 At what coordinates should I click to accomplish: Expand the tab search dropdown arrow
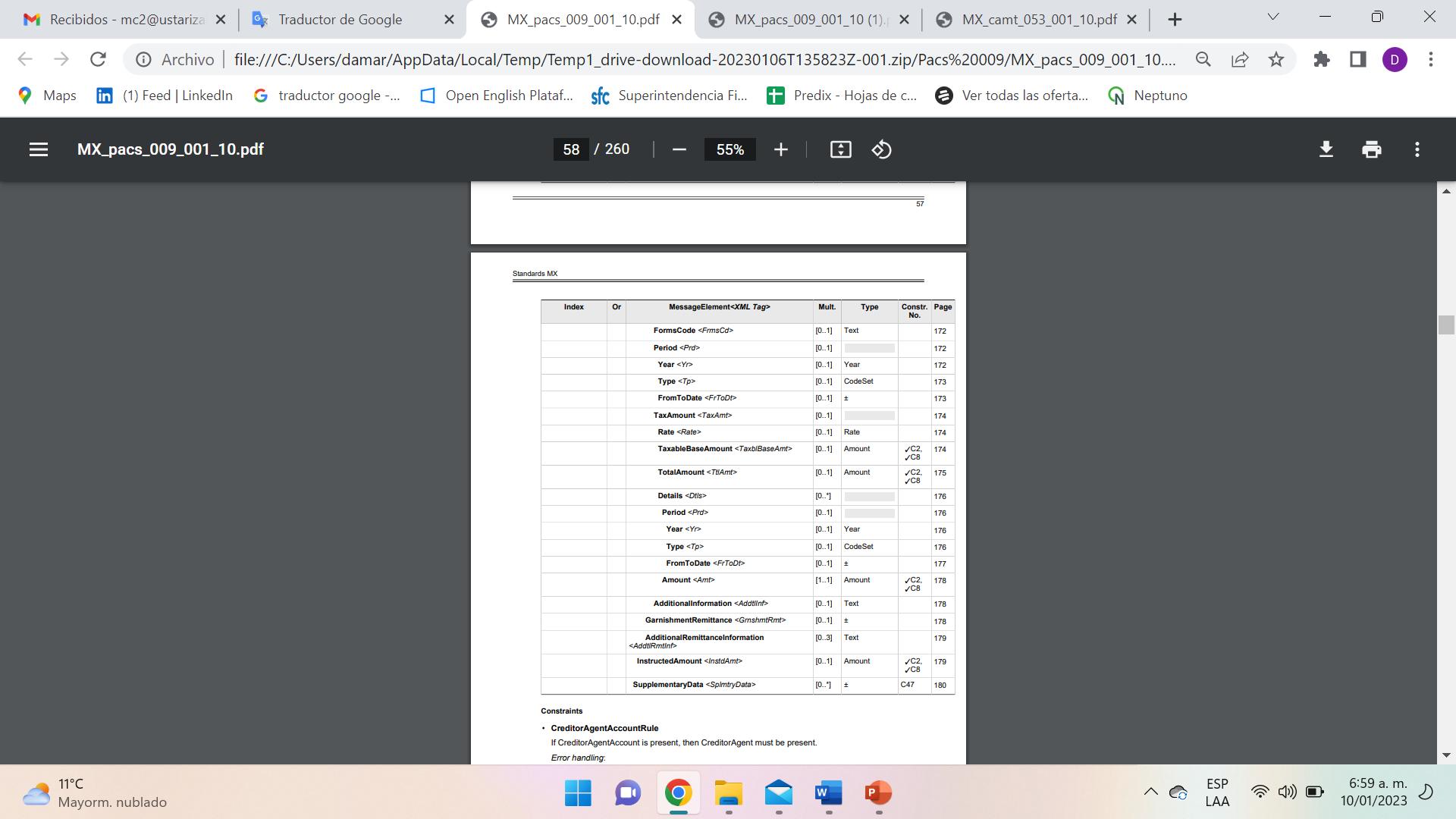point(1273,17)
